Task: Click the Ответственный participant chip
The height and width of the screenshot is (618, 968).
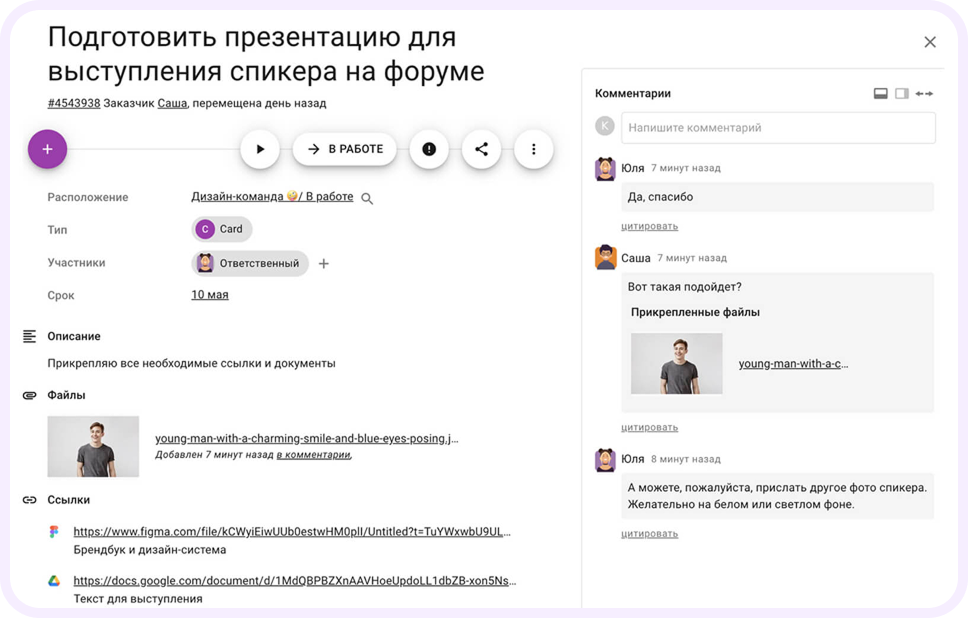Action: [249, 264]
